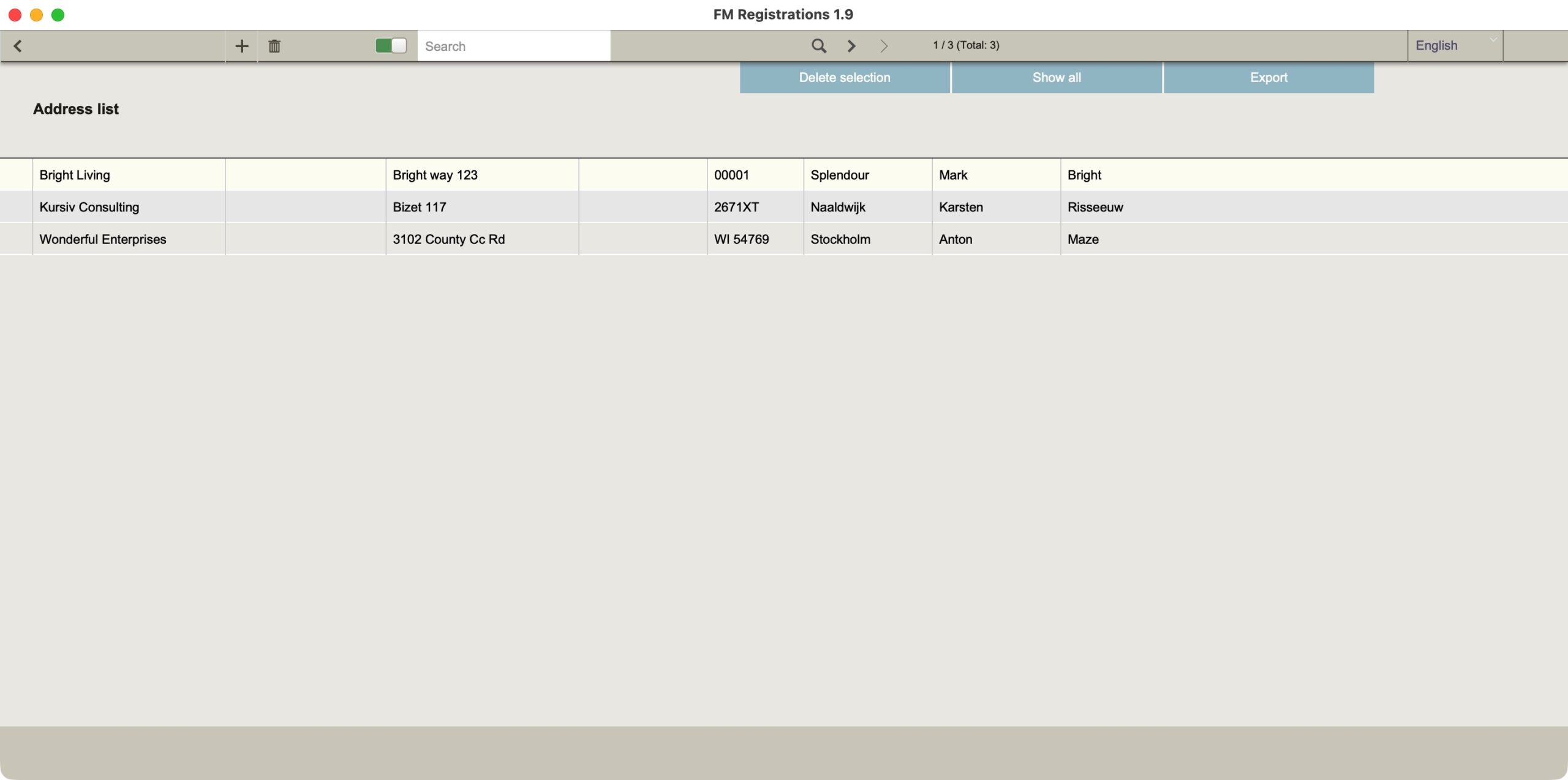This screenshot has width=1568, height=780.
Task: Click the trash delete icon
Action: 274,46
